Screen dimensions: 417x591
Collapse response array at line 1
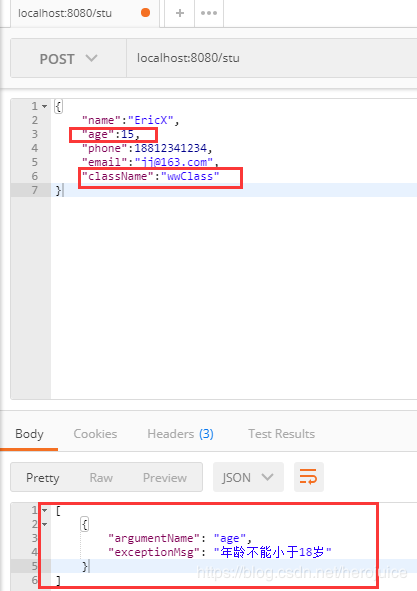tap(44, 510)
